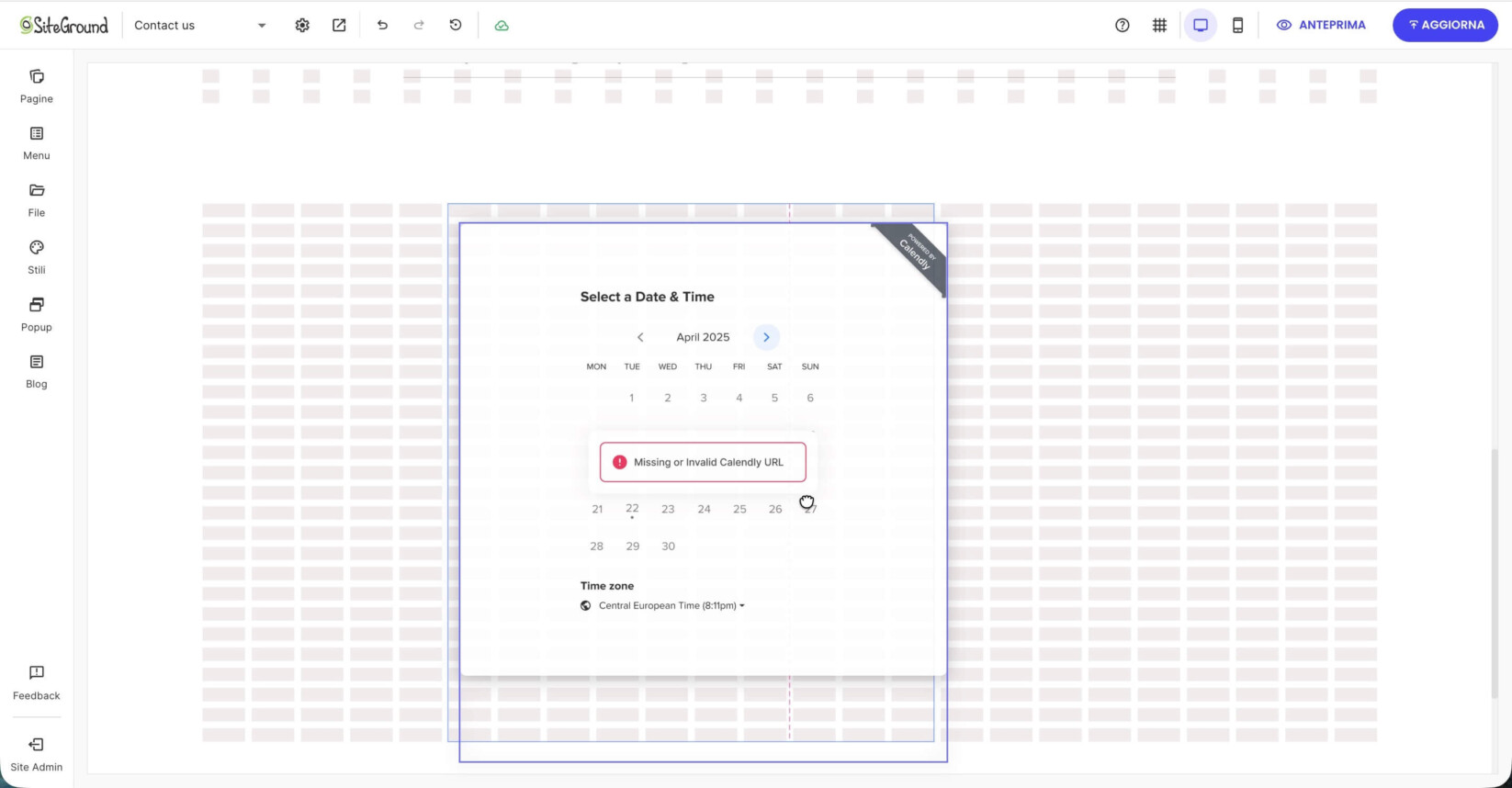Check the cloud save status icon
This screenshot has width=1512, height=788.
pos(502,26)
